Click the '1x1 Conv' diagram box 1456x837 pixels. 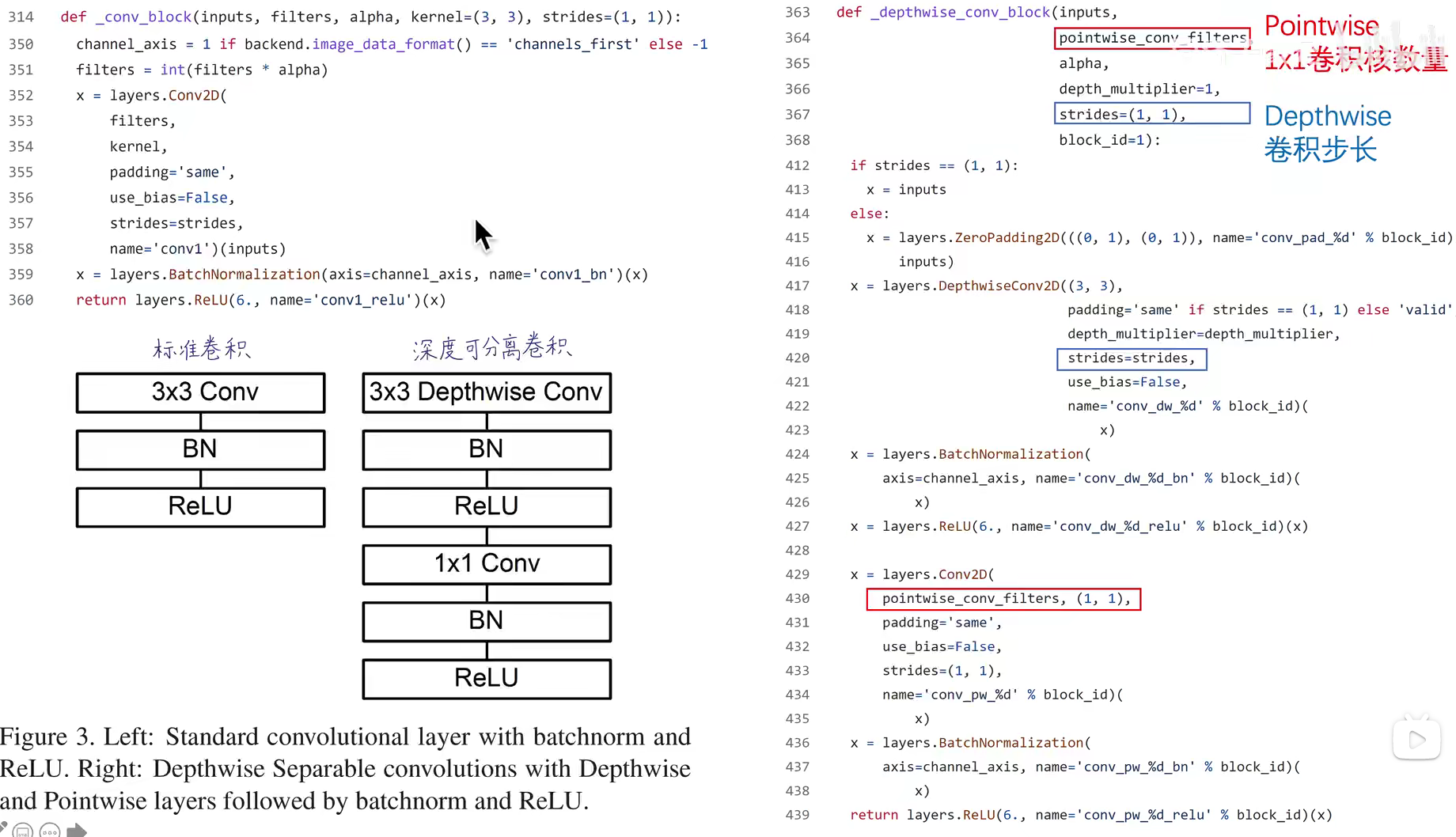coord(487,564)
